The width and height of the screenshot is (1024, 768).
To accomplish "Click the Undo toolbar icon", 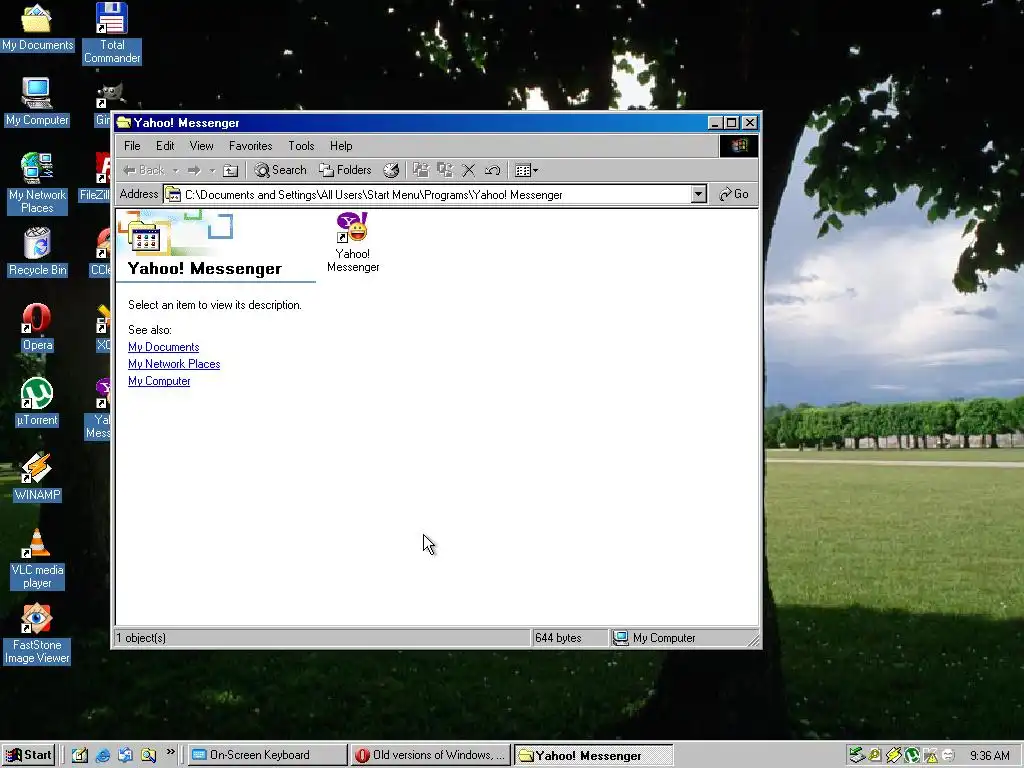I will tap(492, 170).
